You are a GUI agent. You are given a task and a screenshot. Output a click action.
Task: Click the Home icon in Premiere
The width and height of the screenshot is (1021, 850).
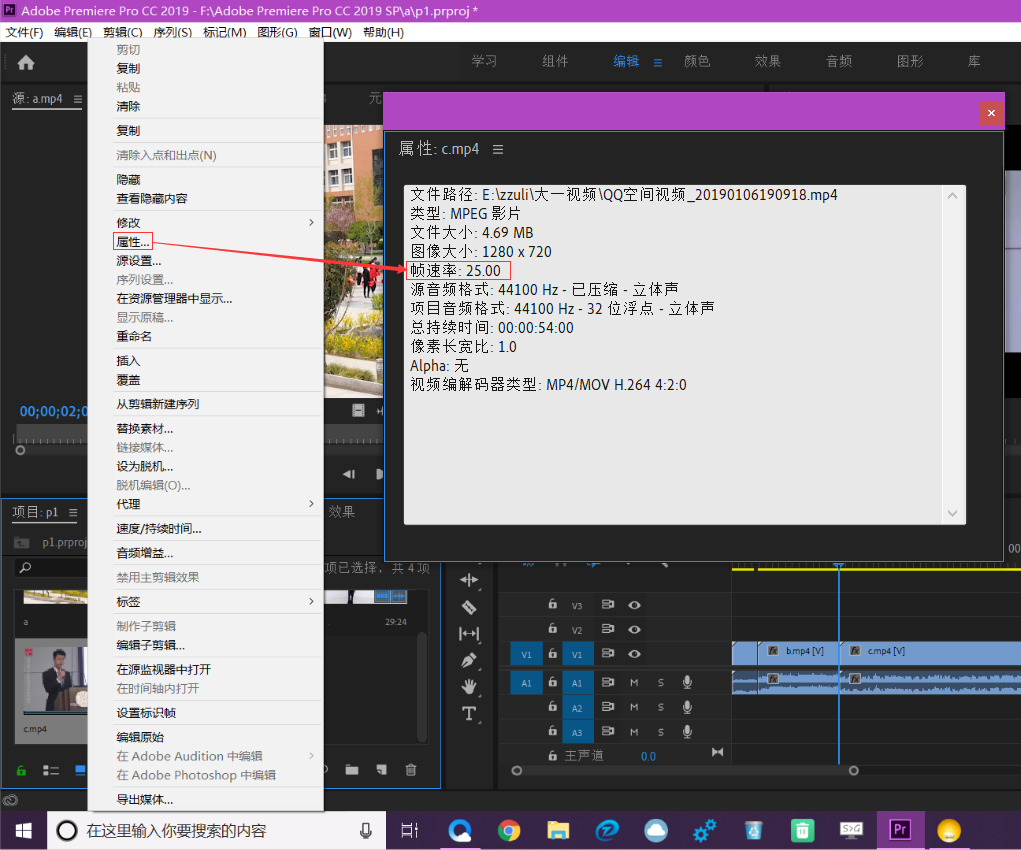pyautogui.click(x=26, y=63)
